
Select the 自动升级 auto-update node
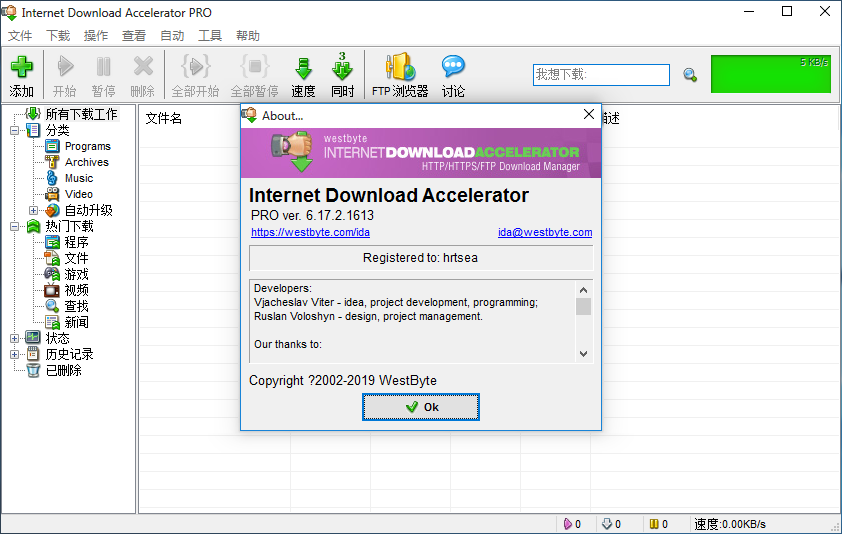pos(89,210)
